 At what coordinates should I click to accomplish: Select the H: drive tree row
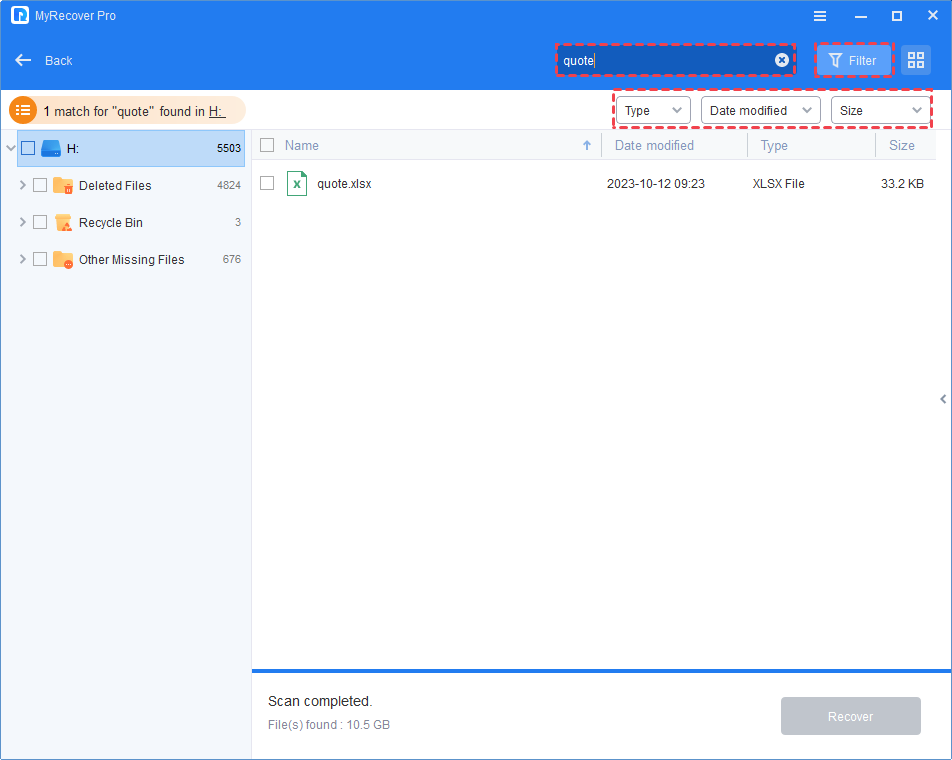(x=131, y=148)
